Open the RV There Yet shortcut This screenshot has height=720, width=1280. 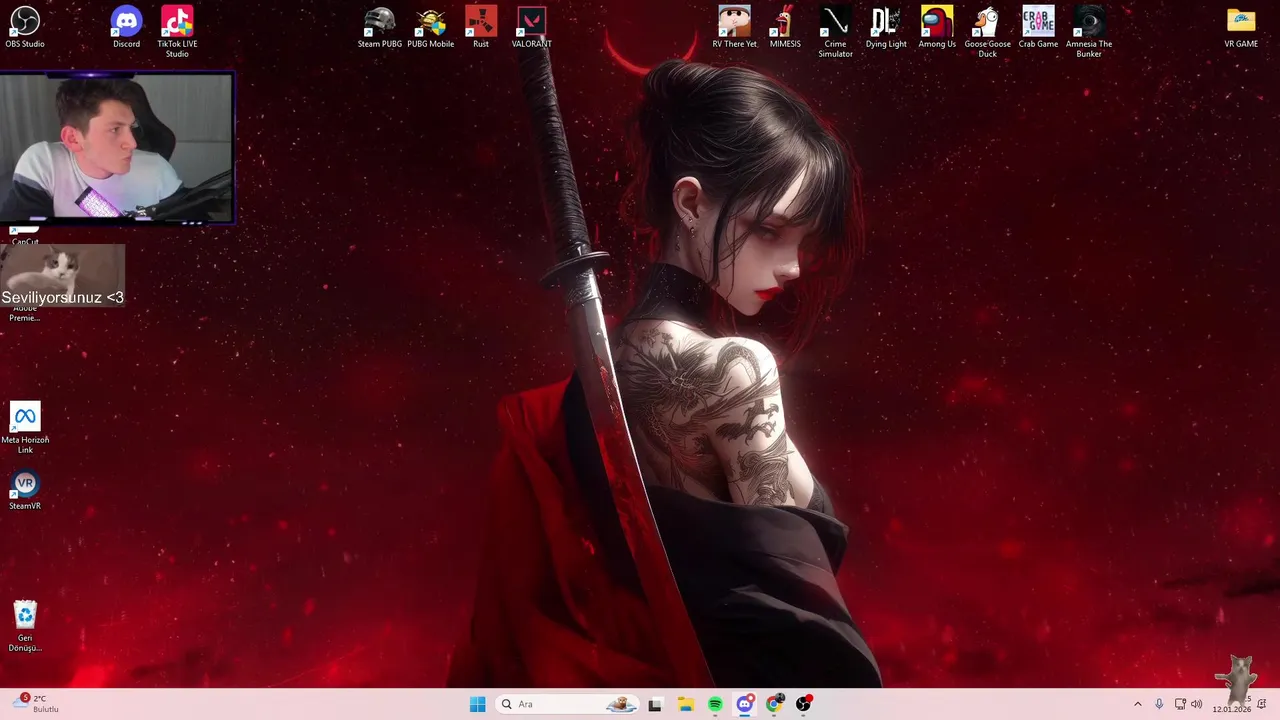click(x=734, y=27)
